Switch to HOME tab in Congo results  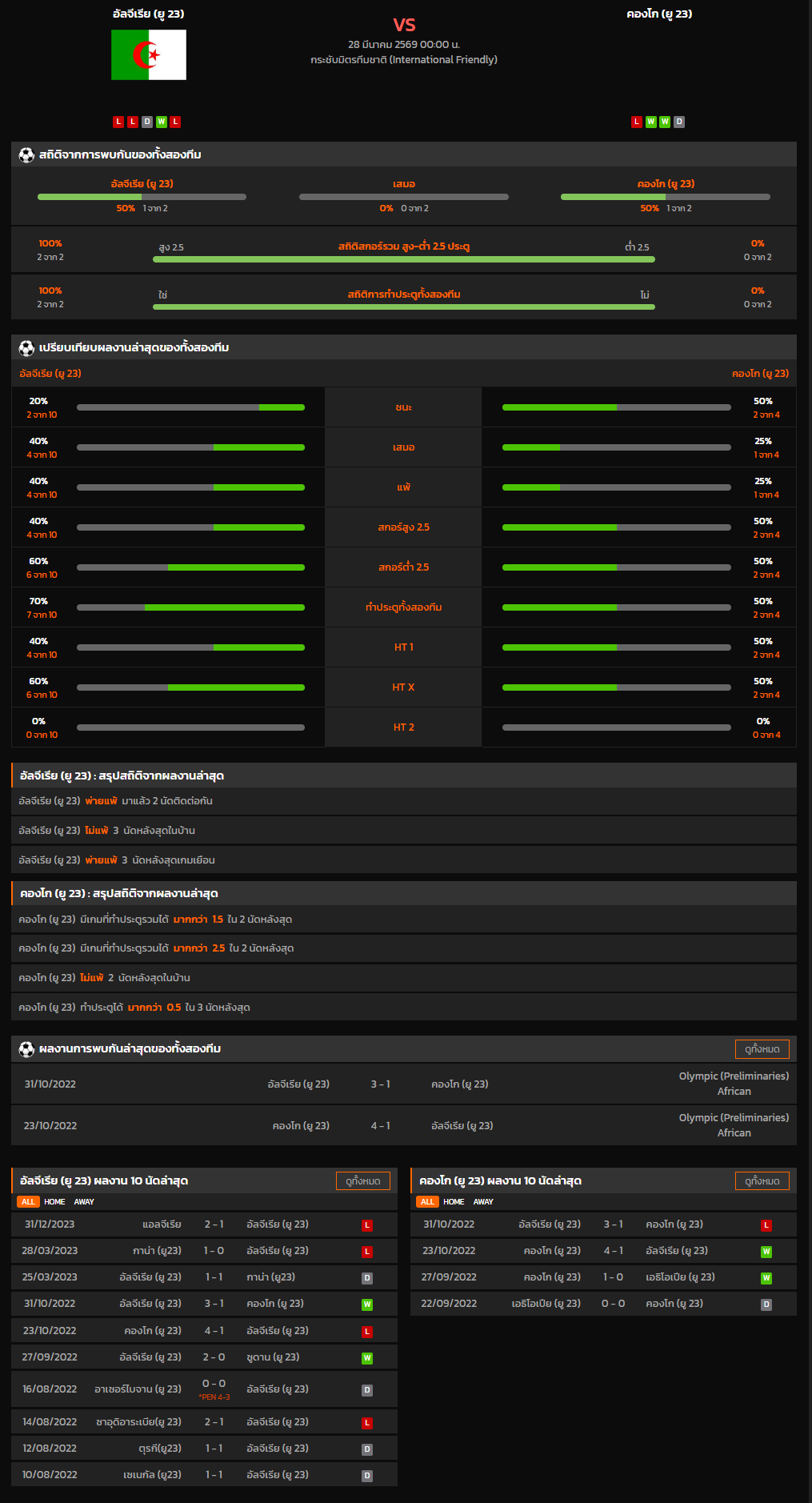(454, 1202)
